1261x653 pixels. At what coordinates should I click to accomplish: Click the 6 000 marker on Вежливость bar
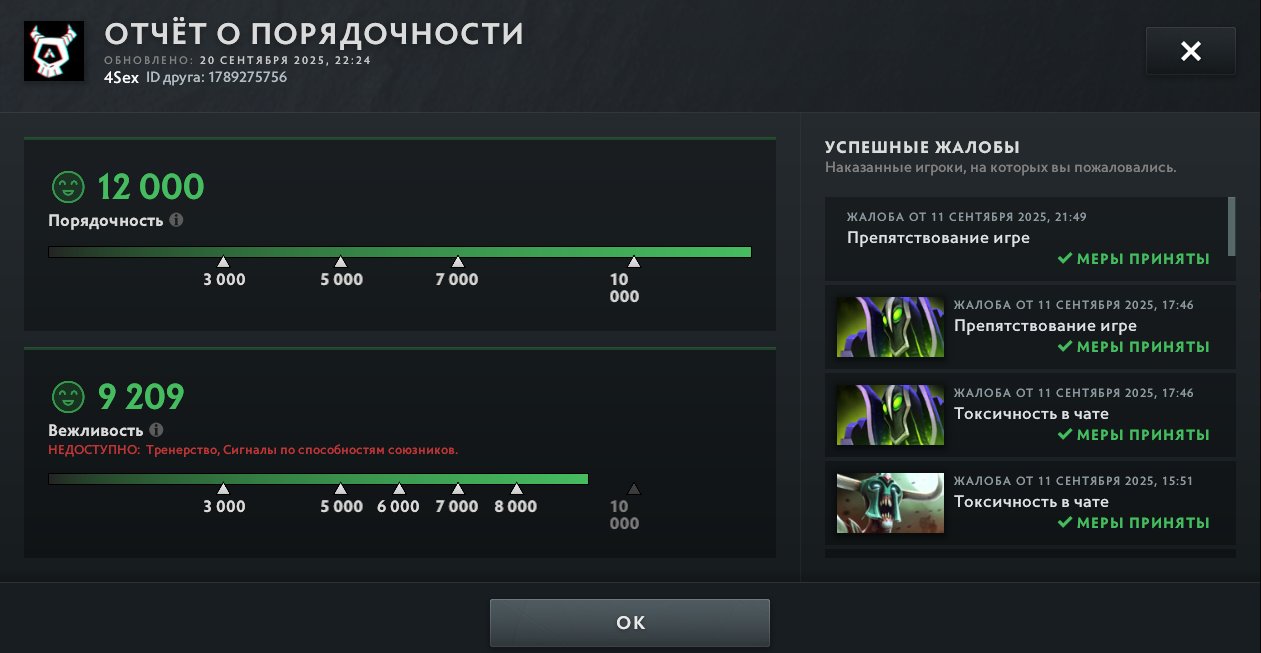point(399,489)
